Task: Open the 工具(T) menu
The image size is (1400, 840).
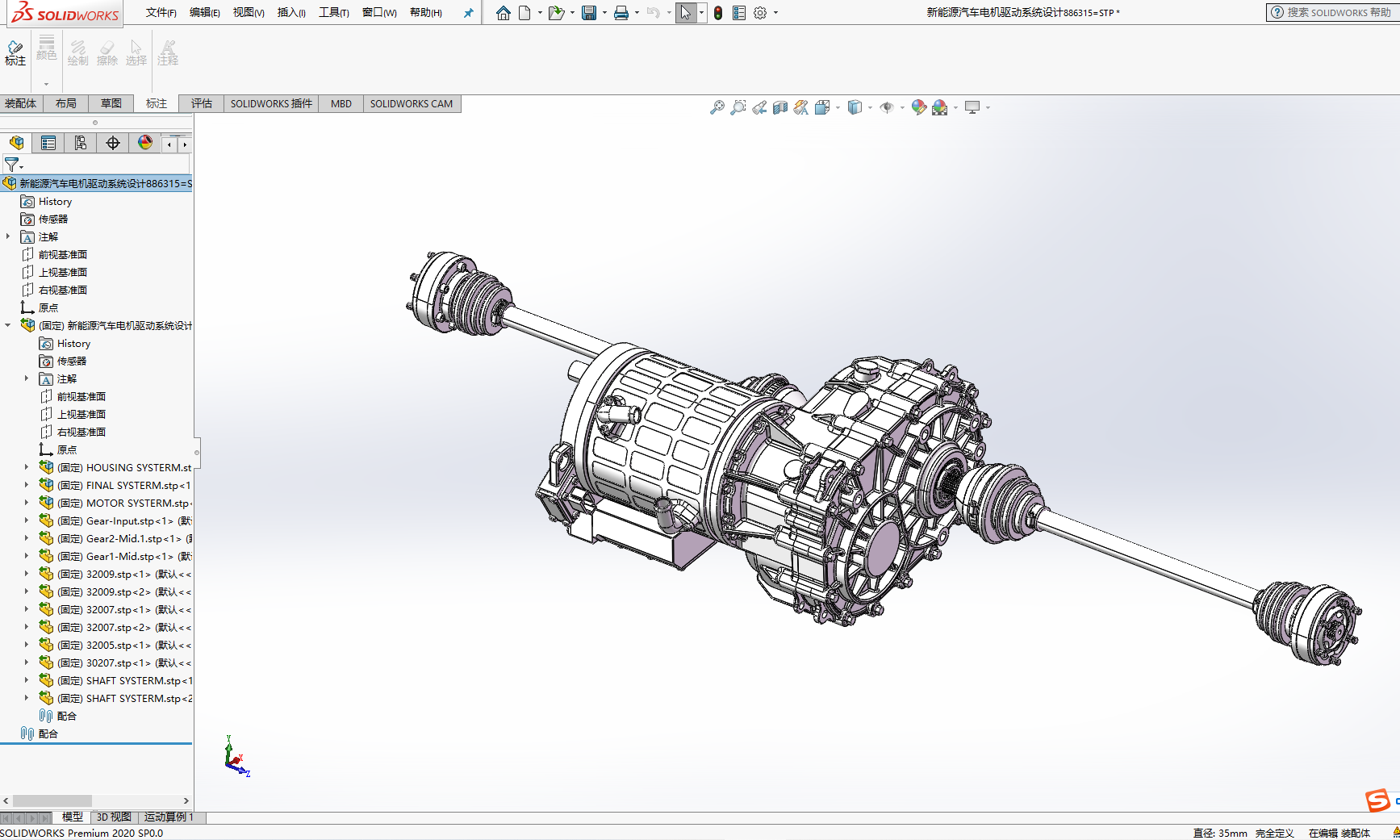Action: pyautogui.click(x=334, y=13)
